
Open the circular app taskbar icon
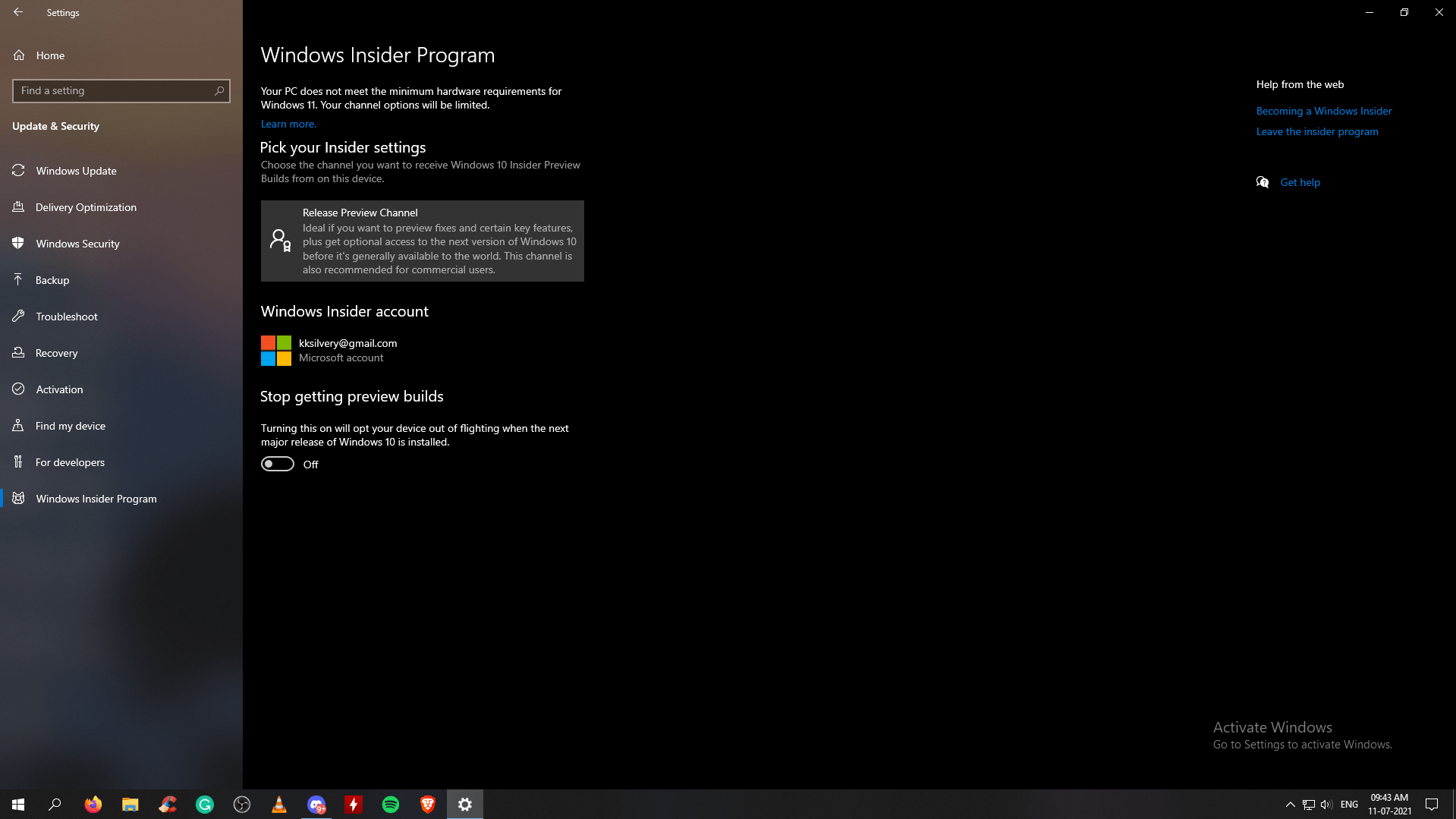[x=241, y=805]
